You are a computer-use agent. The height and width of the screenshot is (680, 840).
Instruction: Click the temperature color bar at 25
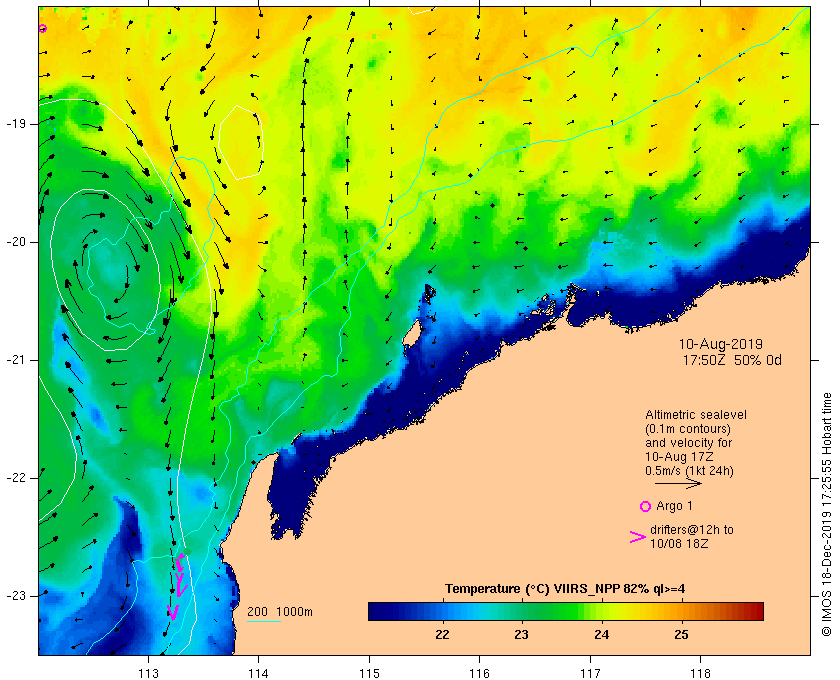[681, 611]
